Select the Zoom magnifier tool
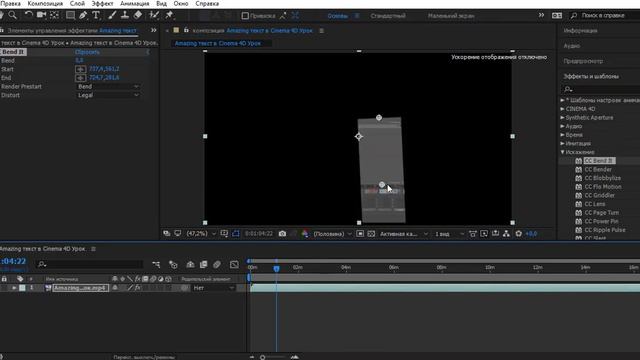Screen dimensions: 640x360 pyautogui.click(x=13, y=15)
